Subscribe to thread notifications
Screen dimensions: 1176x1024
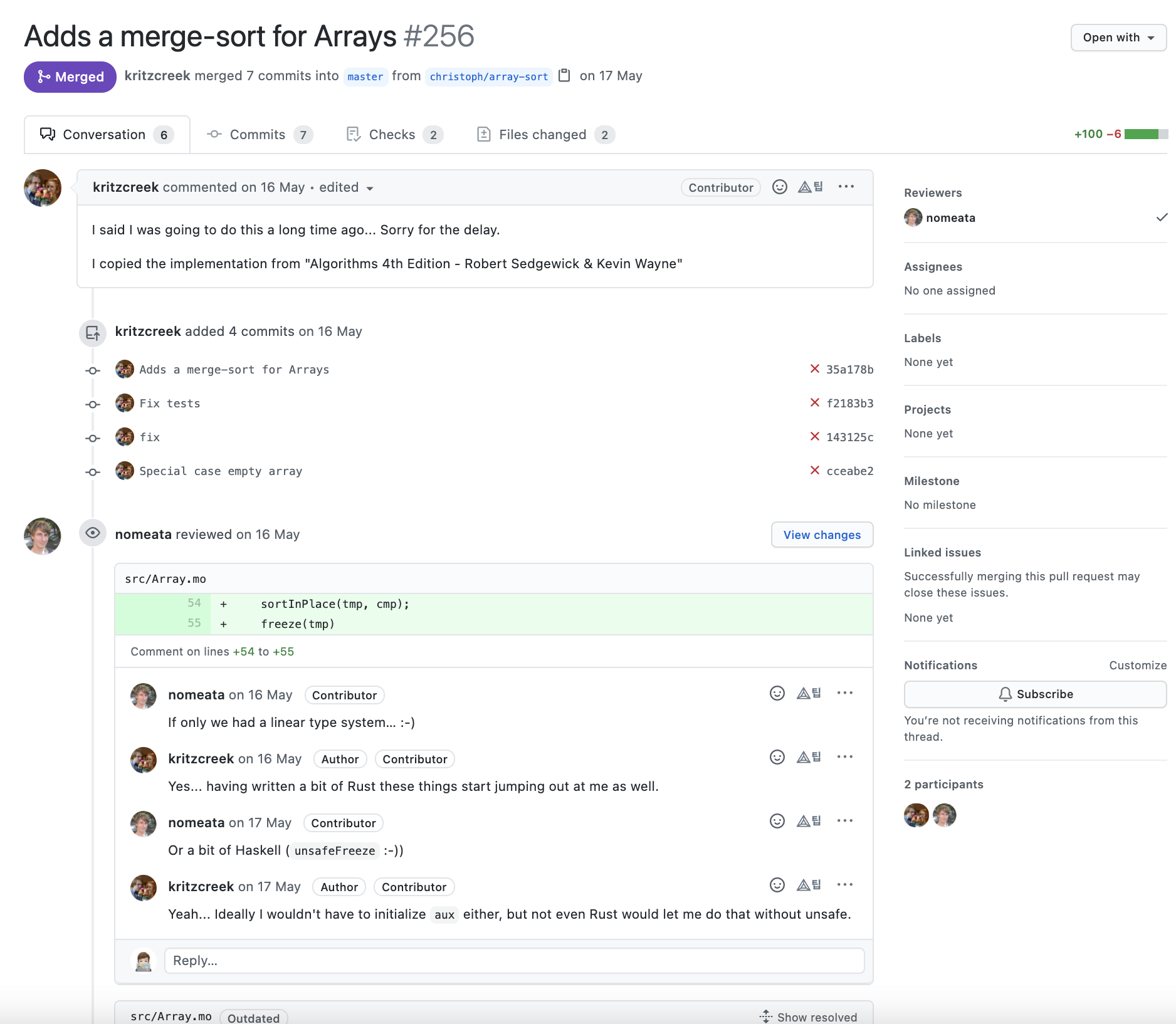(1035, 694)
